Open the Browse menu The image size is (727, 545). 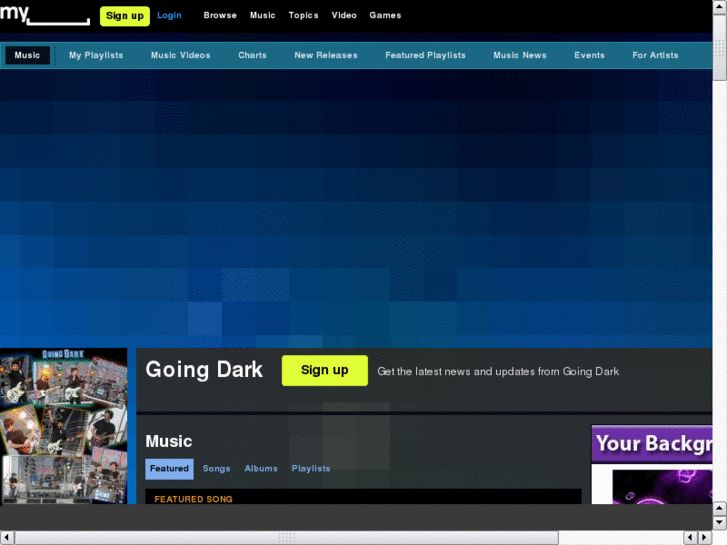click(x=220, y=15)
